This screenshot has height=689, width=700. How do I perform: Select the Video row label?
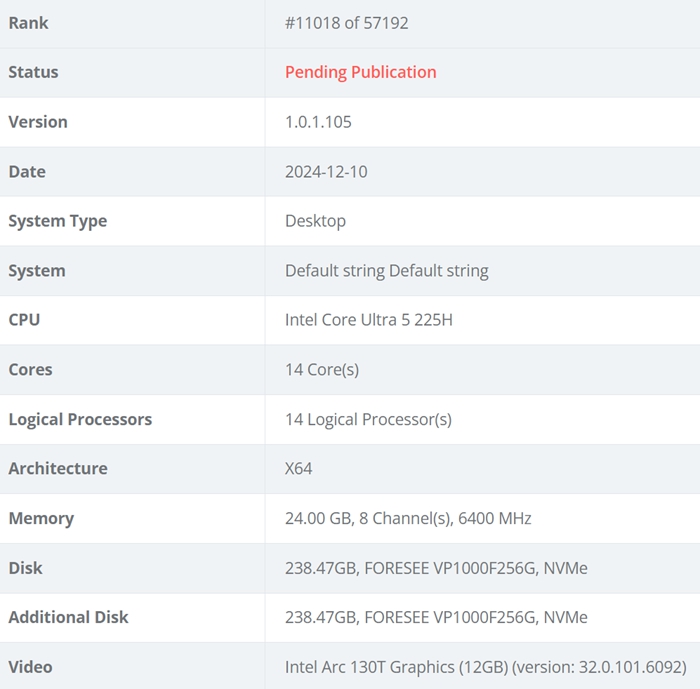(x=30, y=667)
